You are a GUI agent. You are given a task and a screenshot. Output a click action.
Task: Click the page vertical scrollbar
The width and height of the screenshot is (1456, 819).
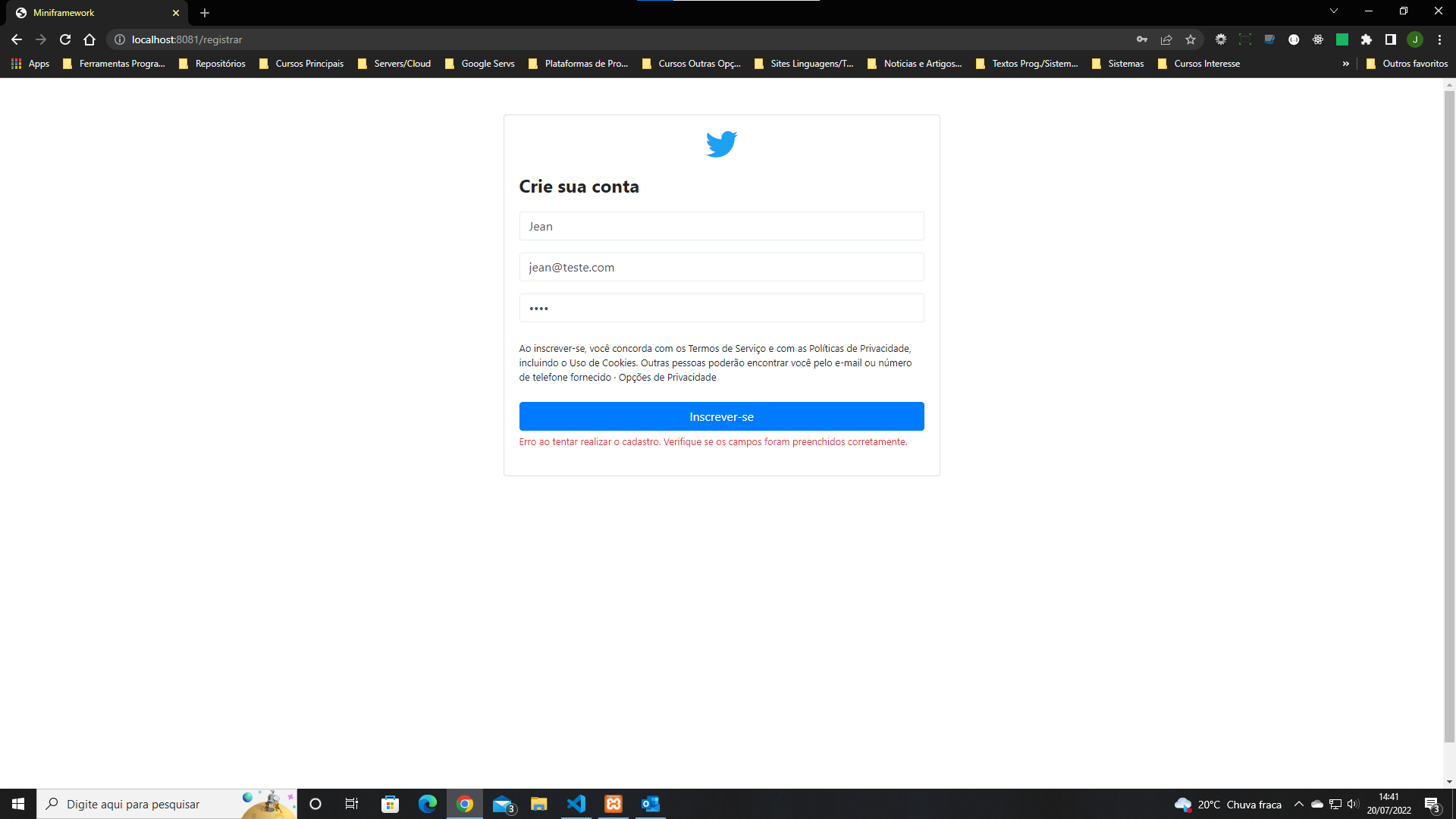point(1449,416)
